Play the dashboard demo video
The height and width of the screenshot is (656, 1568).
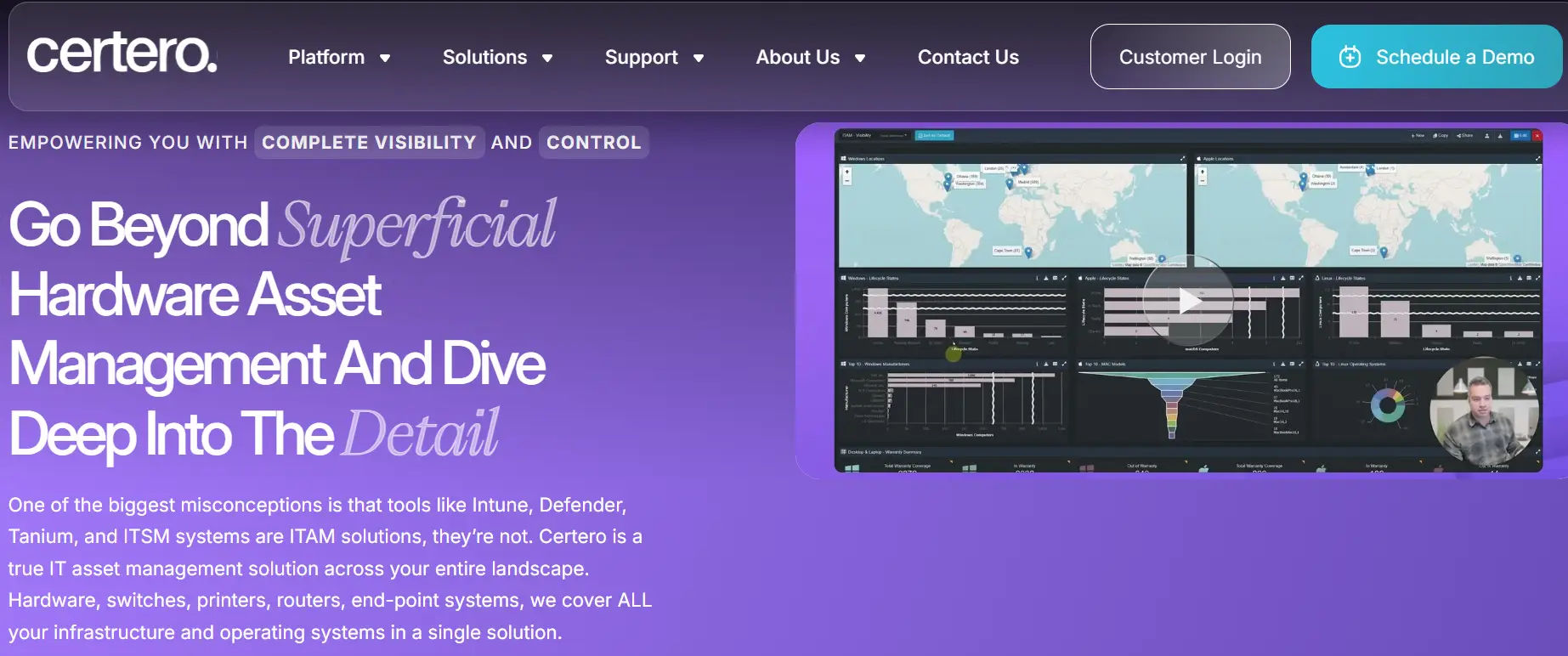(x=1188, y=300)
